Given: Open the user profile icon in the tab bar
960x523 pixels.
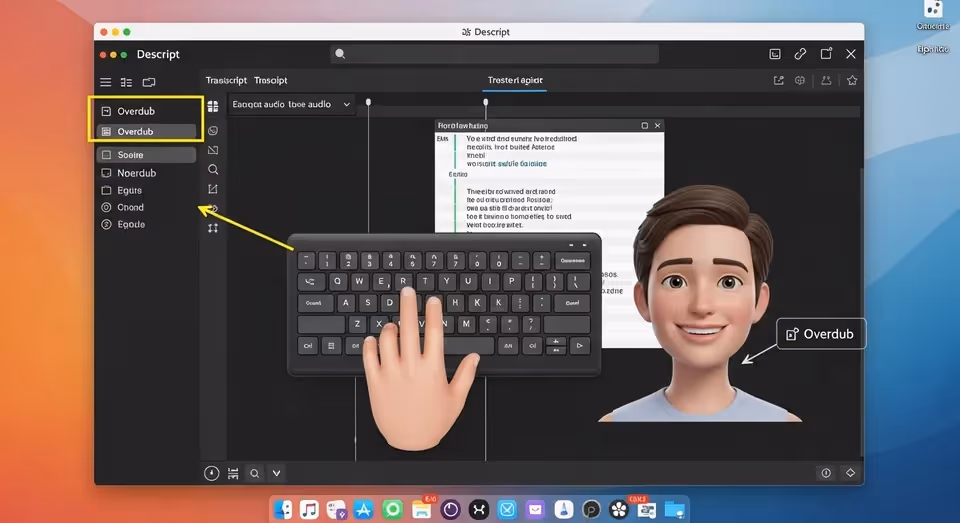Looking at the screenshot, I should (x=826, y=80).
